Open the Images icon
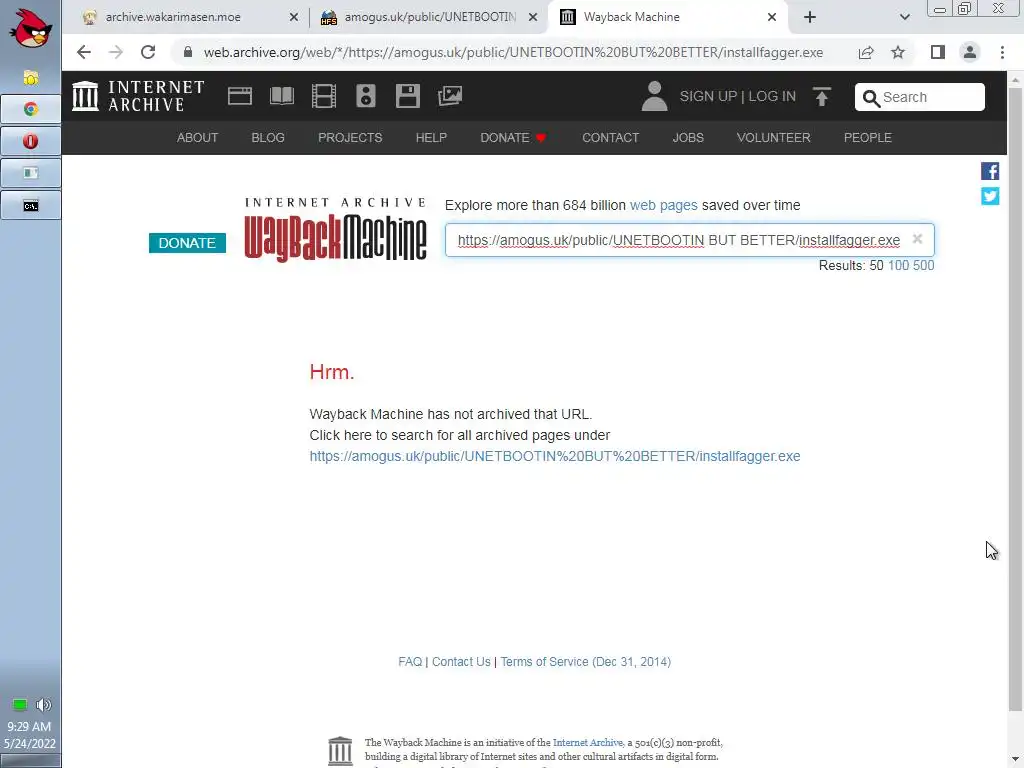1024x768 pixels. coord(450,96)
